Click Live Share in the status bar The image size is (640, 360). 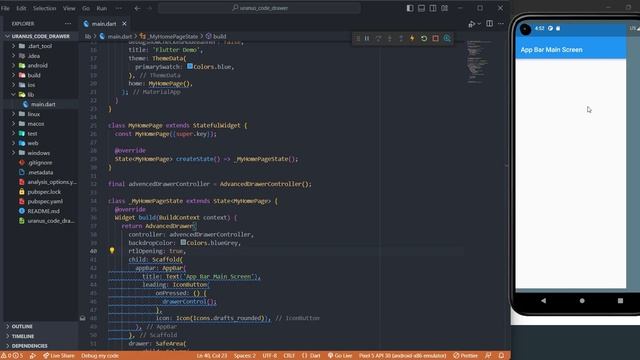point(59,356)
